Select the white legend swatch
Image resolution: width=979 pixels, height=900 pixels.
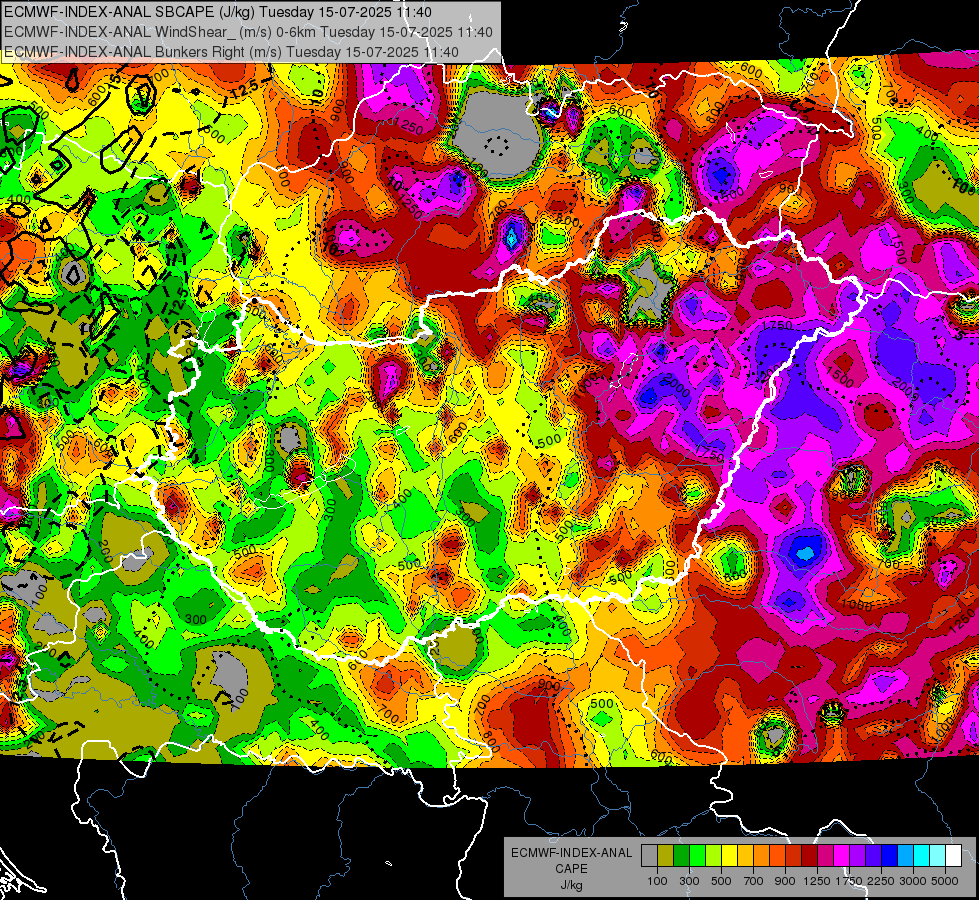pyautogui.click(x=953, y=855)
